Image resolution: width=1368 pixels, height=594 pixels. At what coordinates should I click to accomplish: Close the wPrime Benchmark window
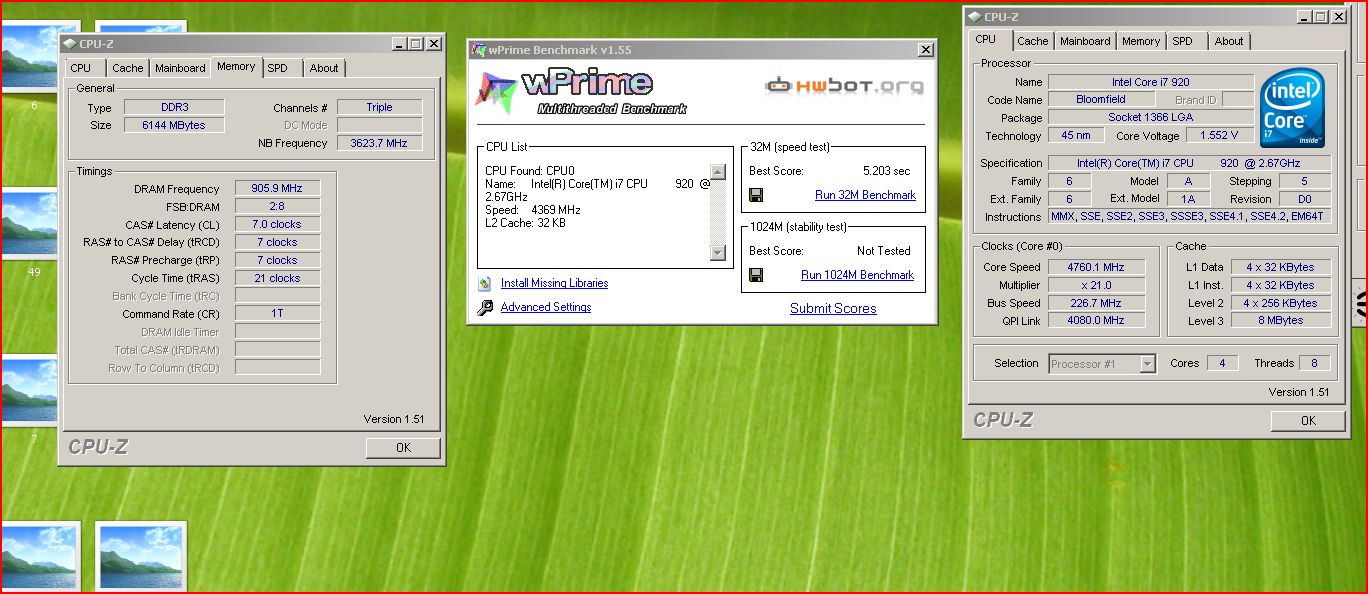[x=926, y=50]
